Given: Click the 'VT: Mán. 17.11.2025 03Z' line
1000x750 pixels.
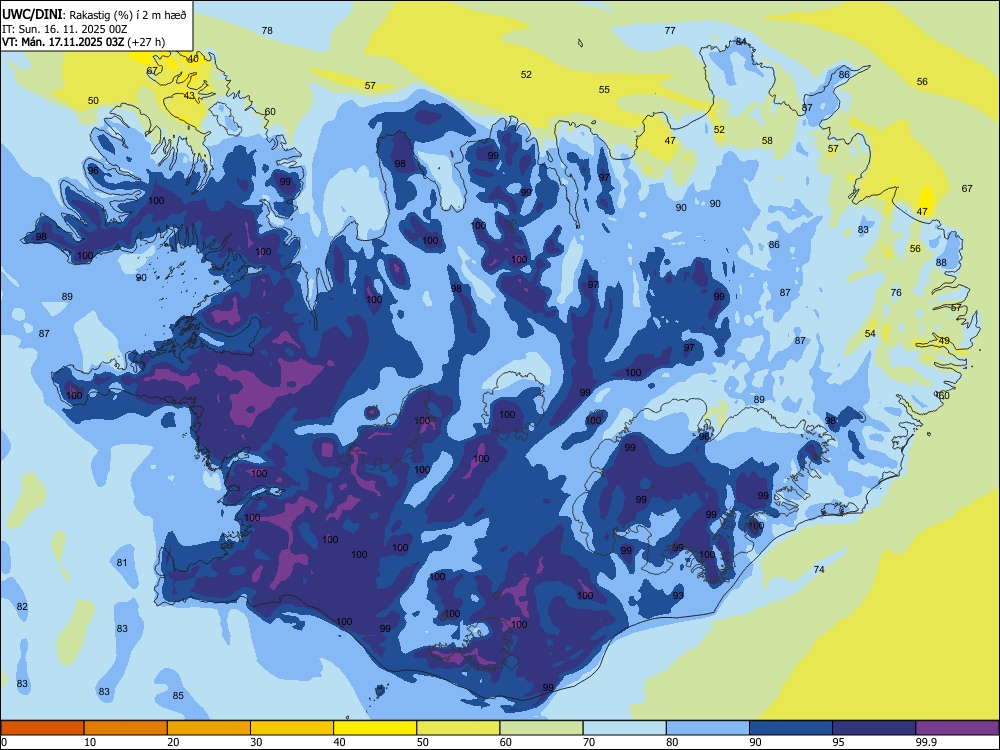Looking at the screenshot, I should point(63,42).
